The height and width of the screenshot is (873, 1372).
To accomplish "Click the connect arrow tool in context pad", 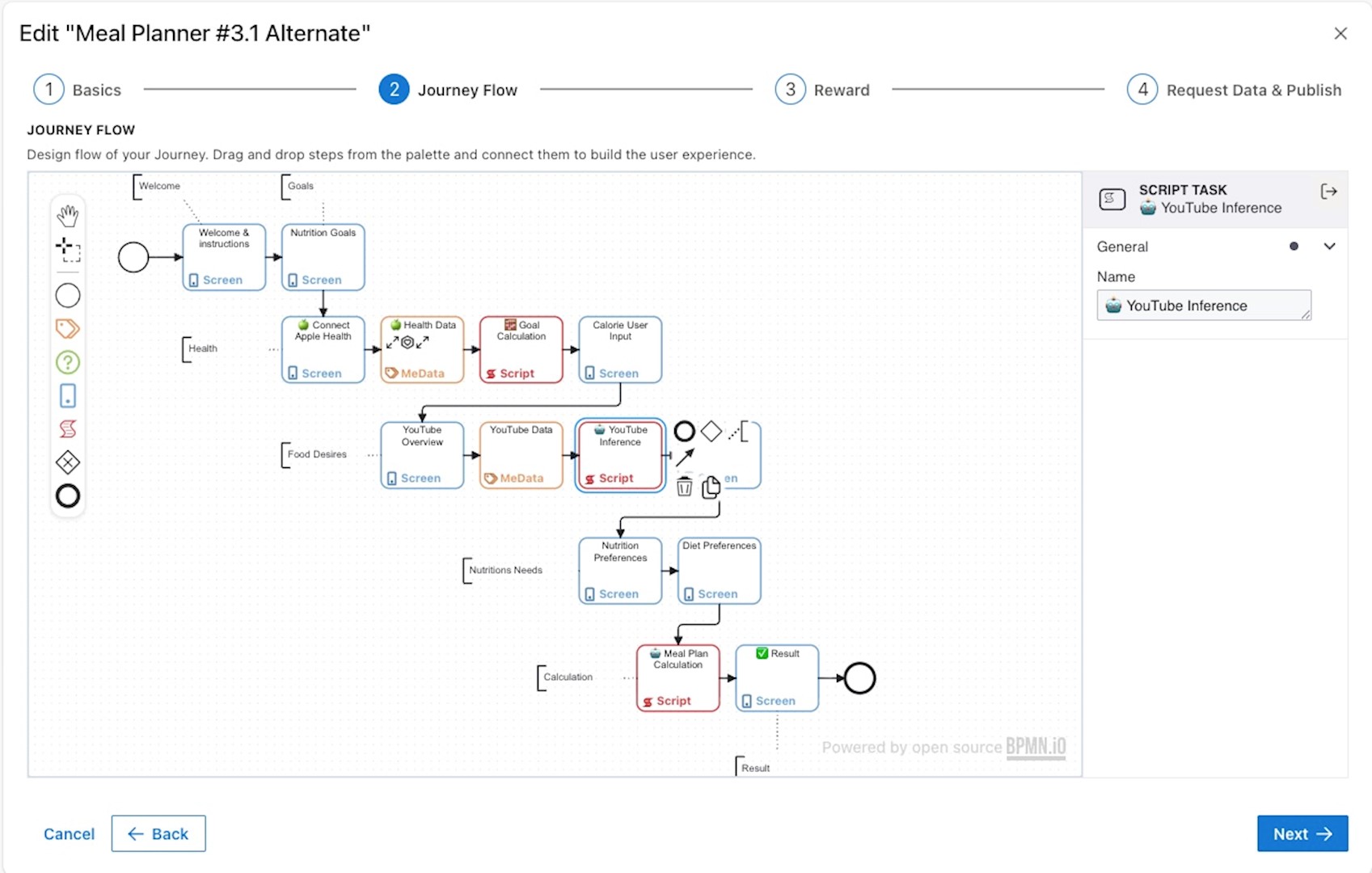I will pos(685,458).
